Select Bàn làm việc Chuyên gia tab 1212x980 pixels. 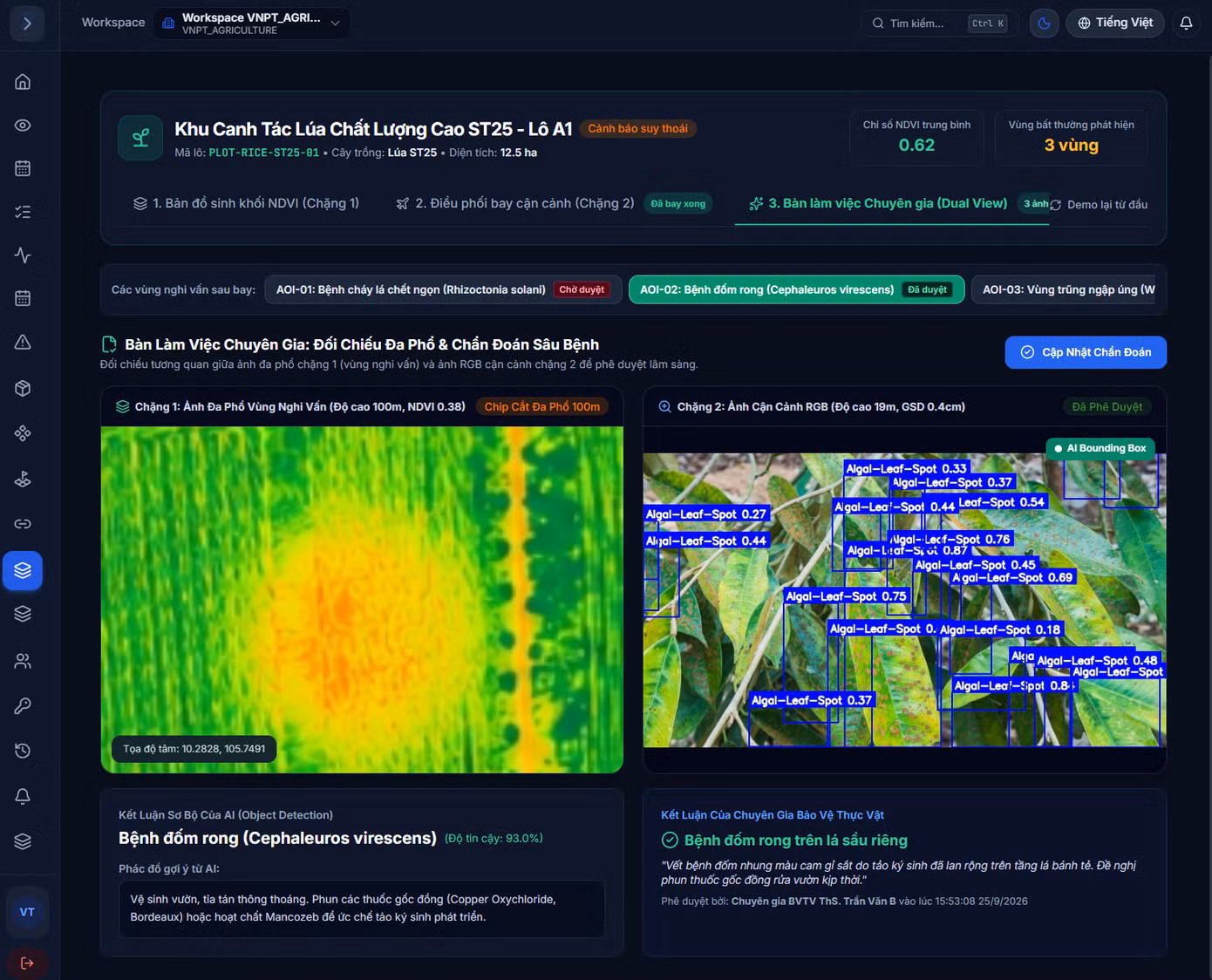click(x=892, y=203)
